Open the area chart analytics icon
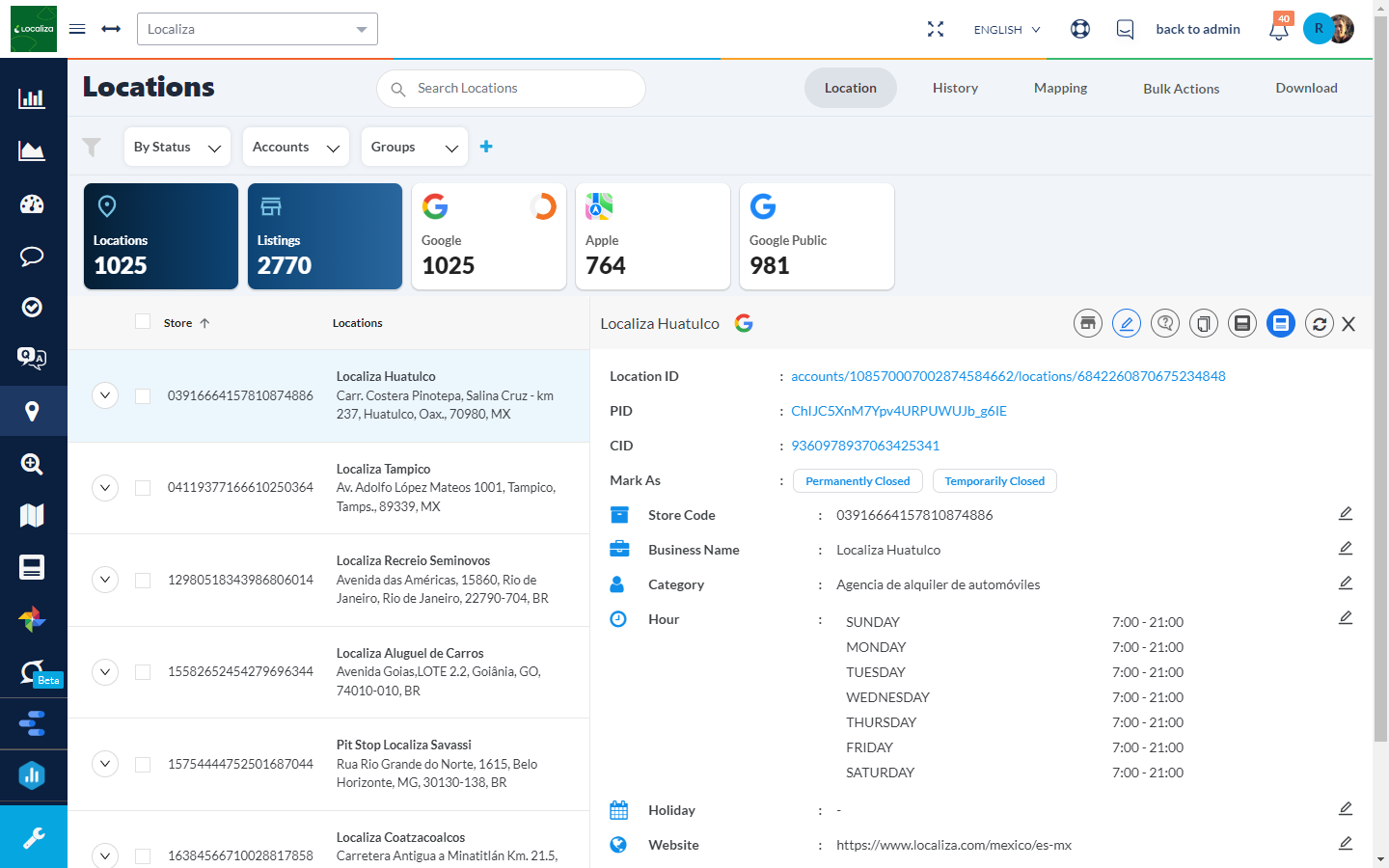This screenshot has width=1389, height=868. [32, 150]
